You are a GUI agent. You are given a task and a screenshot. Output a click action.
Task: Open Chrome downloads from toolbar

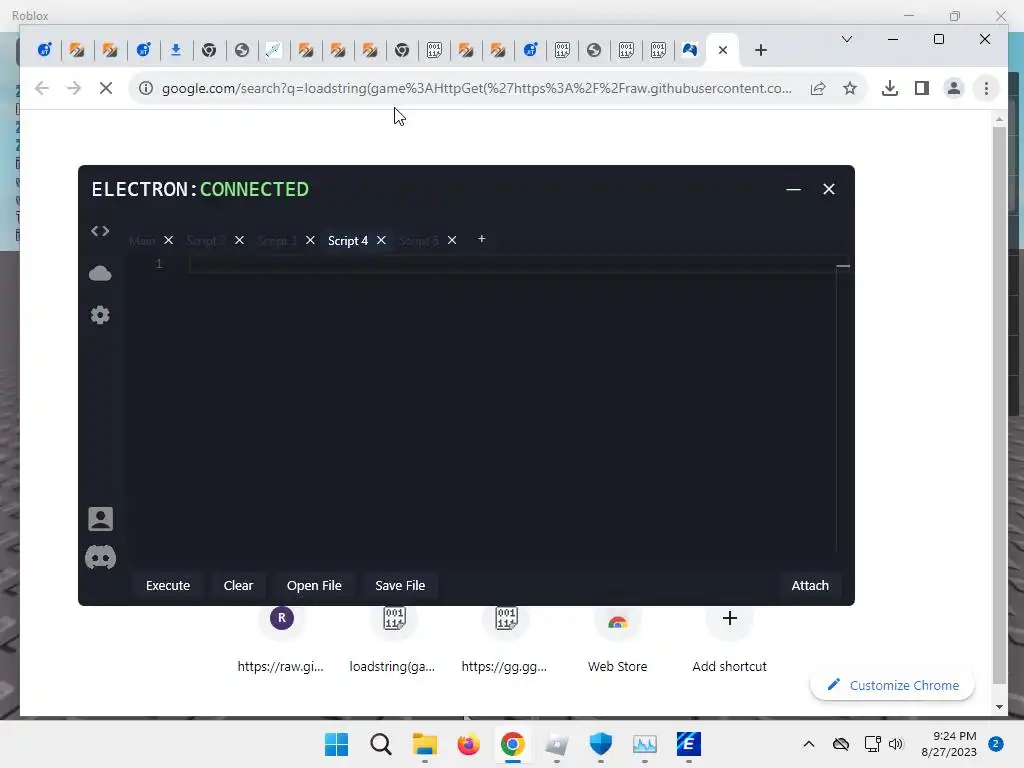889,88
